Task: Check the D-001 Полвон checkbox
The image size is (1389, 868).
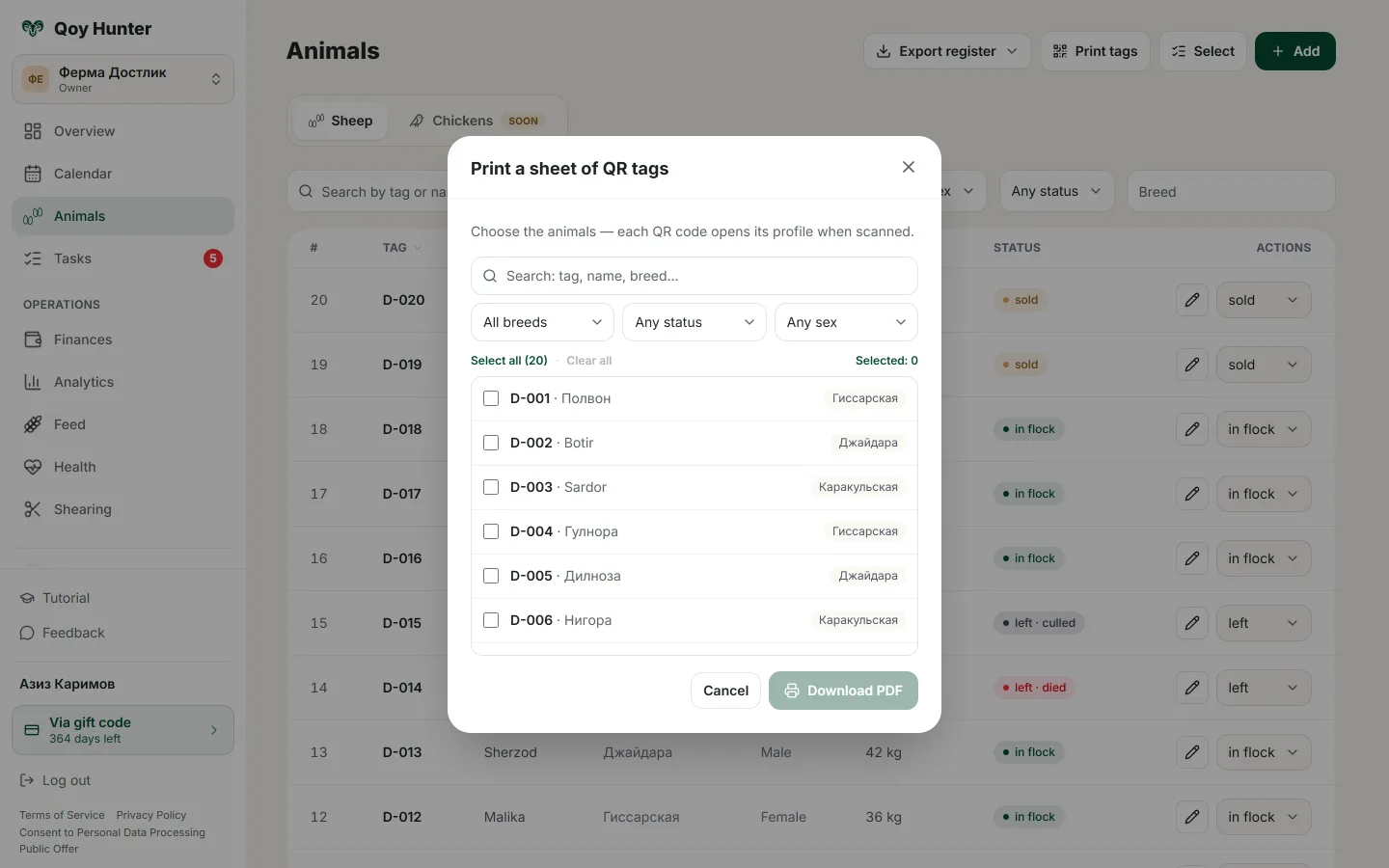Action: (x=491, y=398)
